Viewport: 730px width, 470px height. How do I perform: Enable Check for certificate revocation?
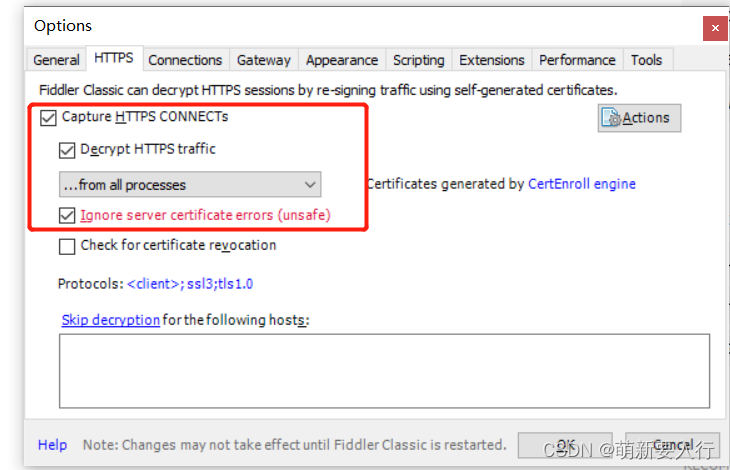67,246
